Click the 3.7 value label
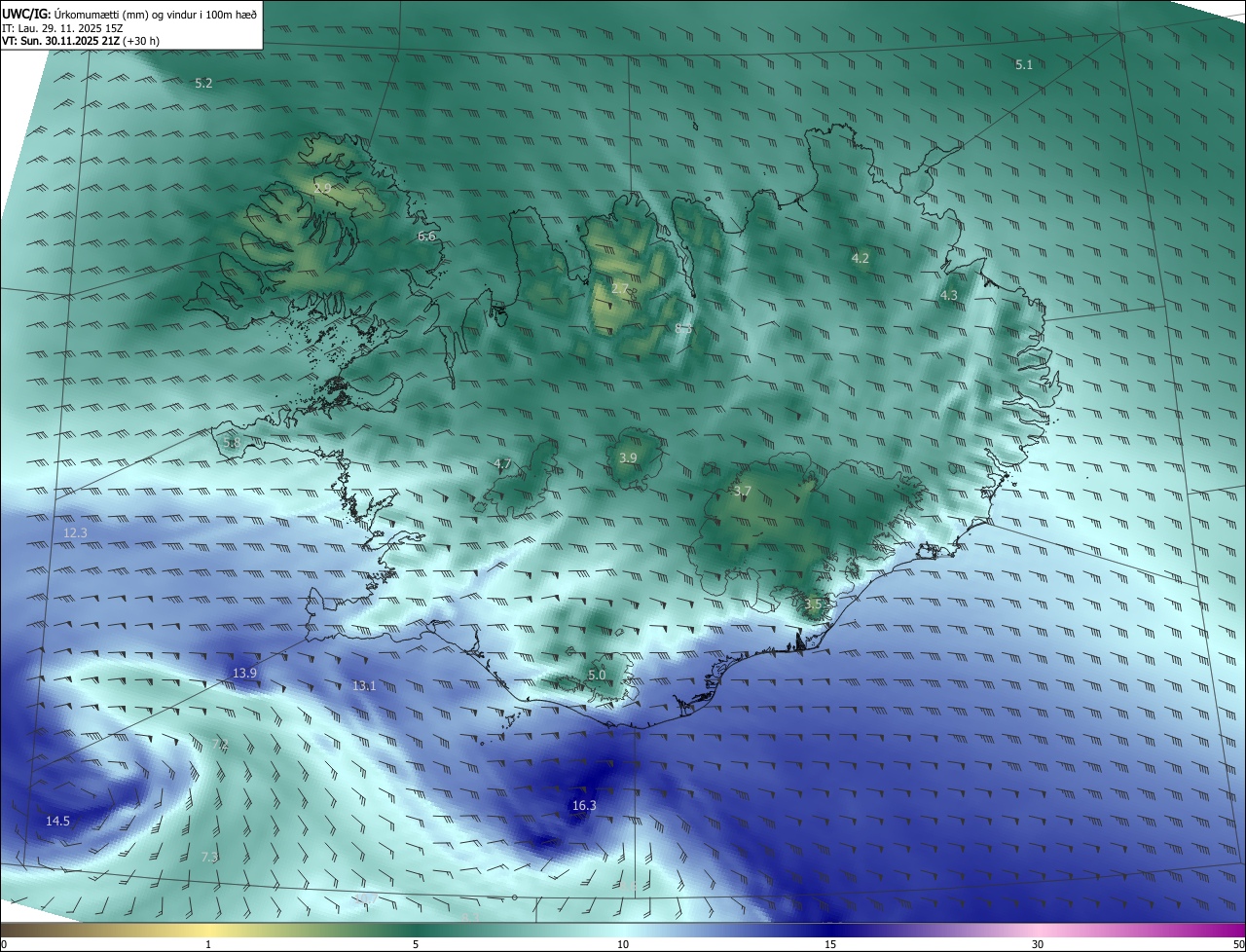Viewport: 1246px width, 952px height. tap(743, 493)
